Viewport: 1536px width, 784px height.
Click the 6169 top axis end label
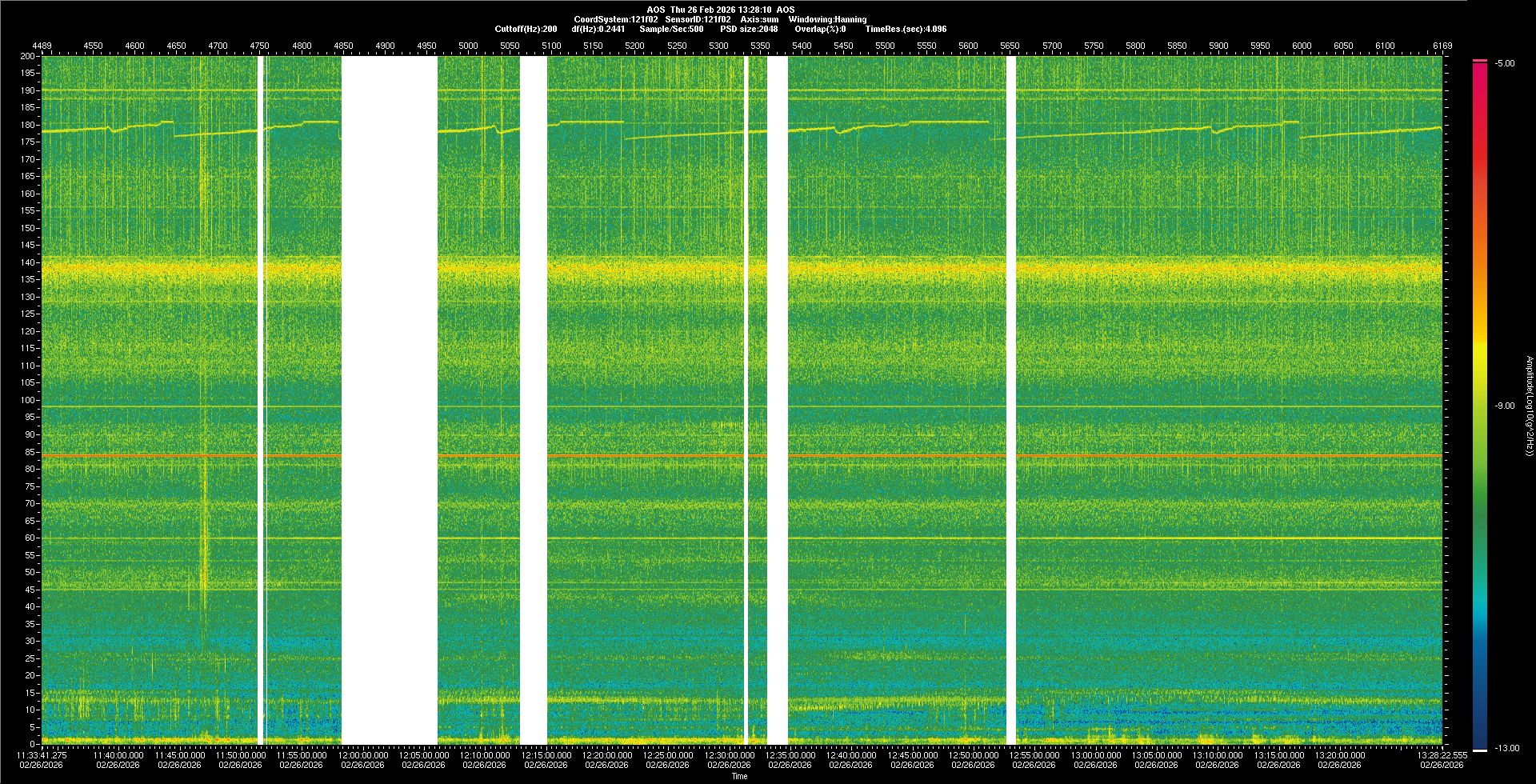tap(1442, 46)
